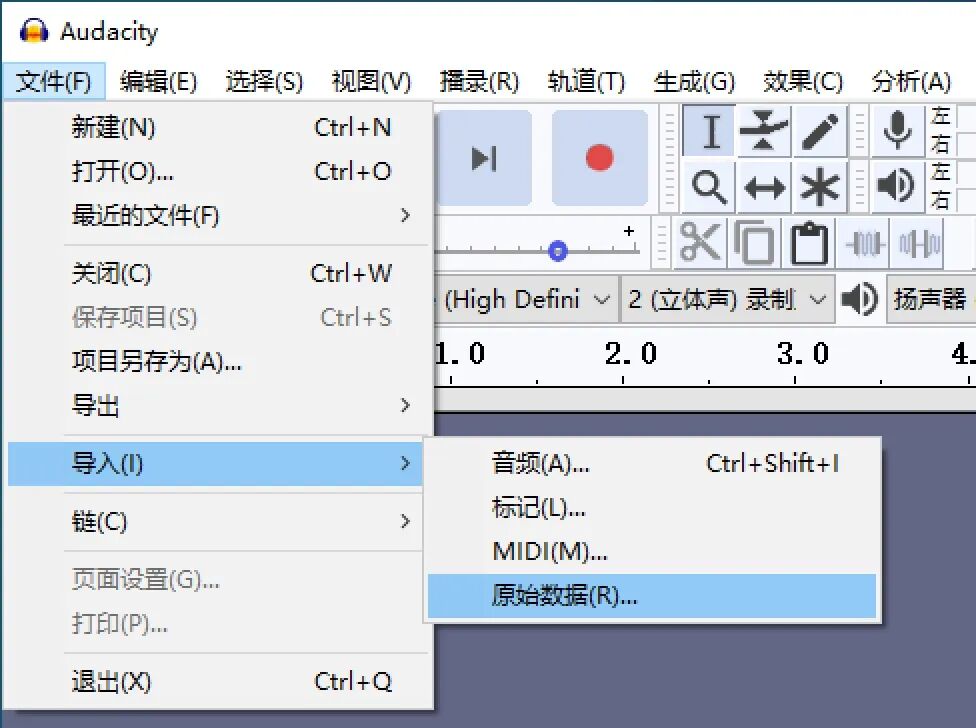The height and width of the screenshot is (728, 976).
Task: Open the 播录(R) menu
Action: coord(479,82)
